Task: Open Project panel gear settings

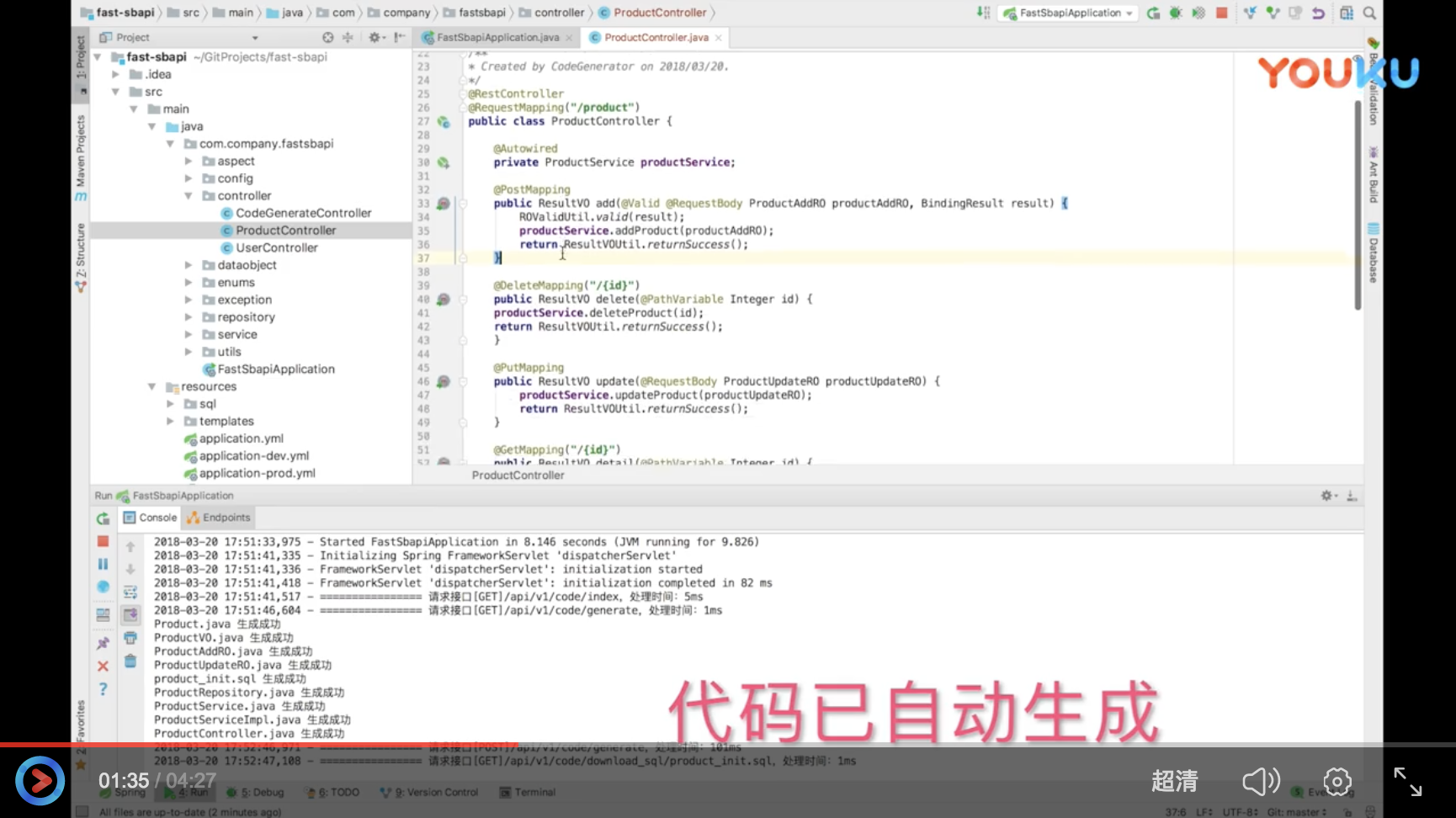Action: (x=375, y=37)
